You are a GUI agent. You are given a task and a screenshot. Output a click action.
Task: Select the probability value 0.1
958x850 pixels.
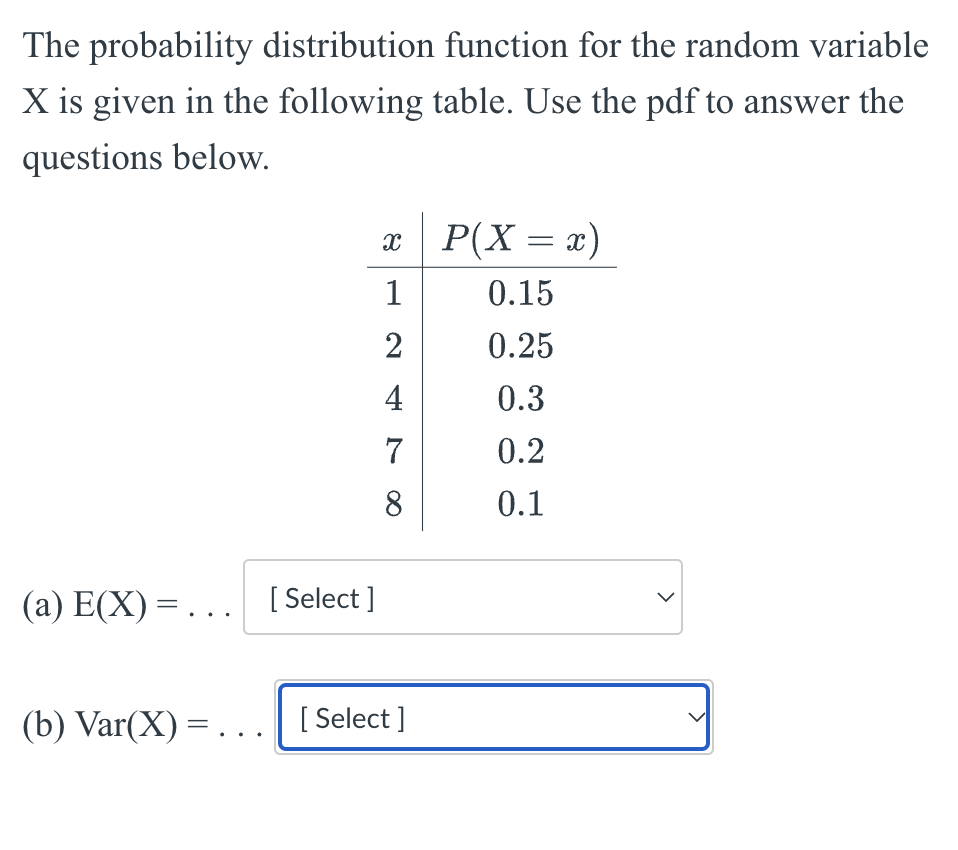519,504
